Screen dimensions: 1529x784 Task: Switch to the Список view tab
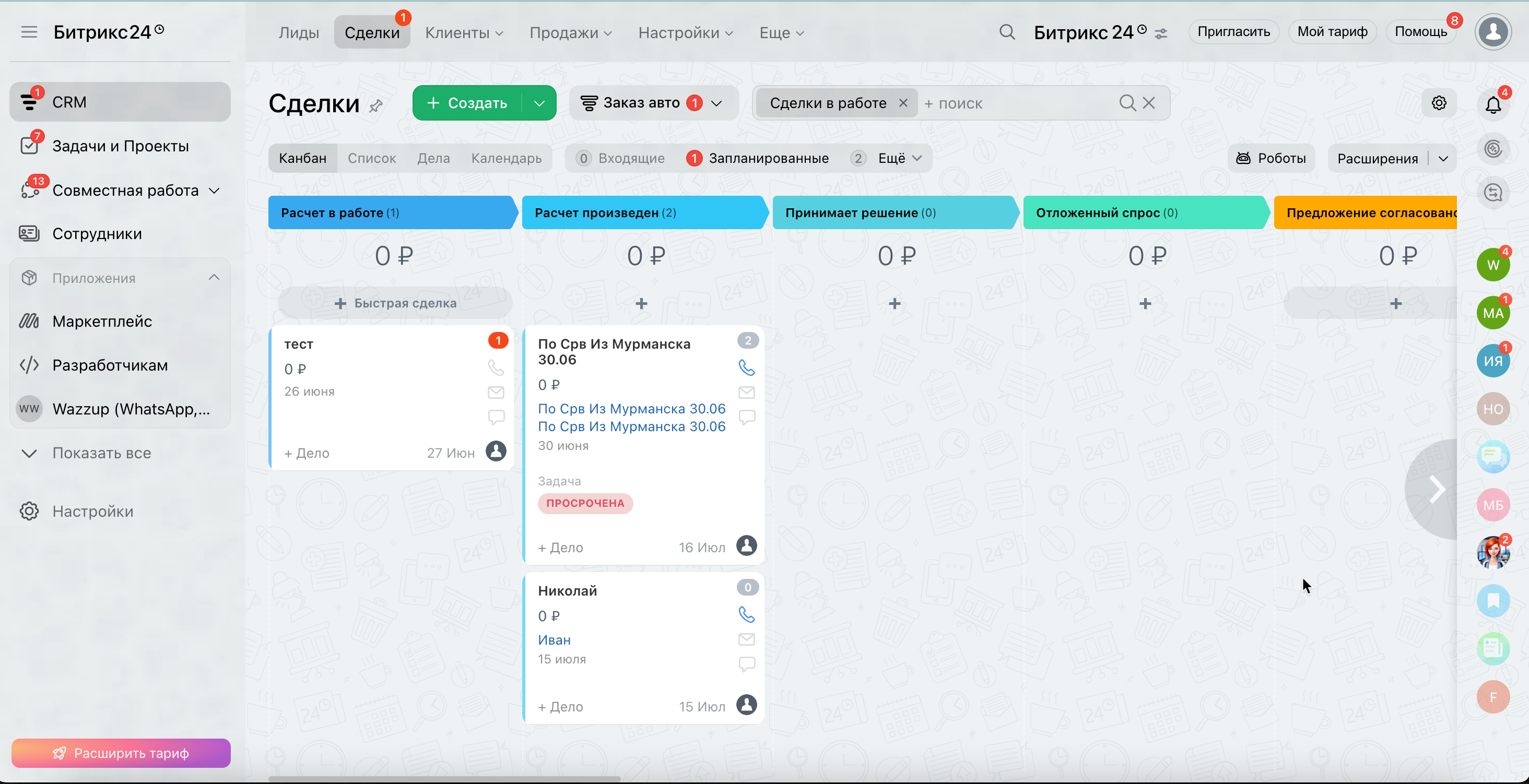tap(372, 159)
